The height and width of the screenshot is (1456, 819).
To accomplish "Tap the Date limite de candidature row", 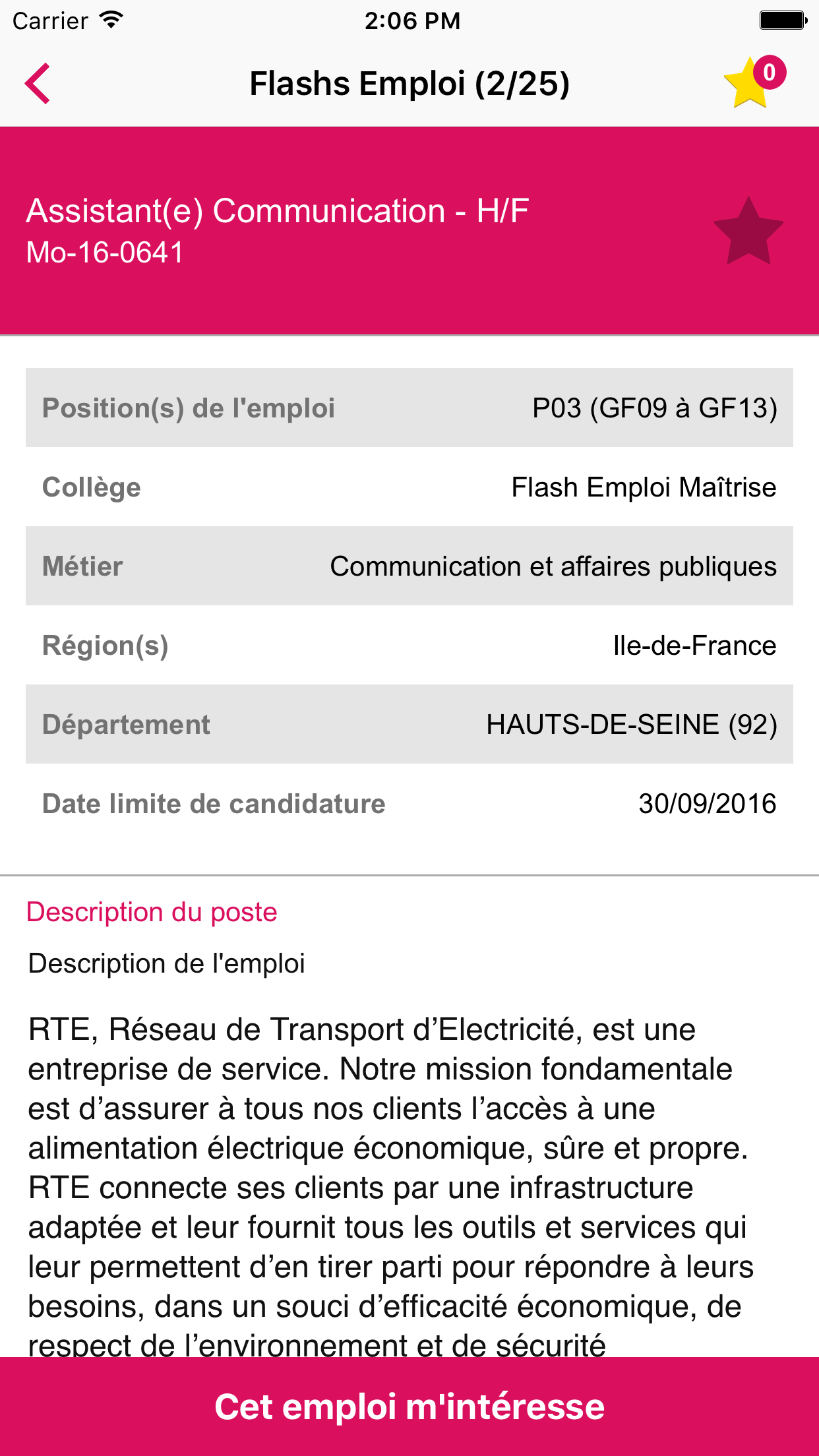I will (x=409, y=803).
